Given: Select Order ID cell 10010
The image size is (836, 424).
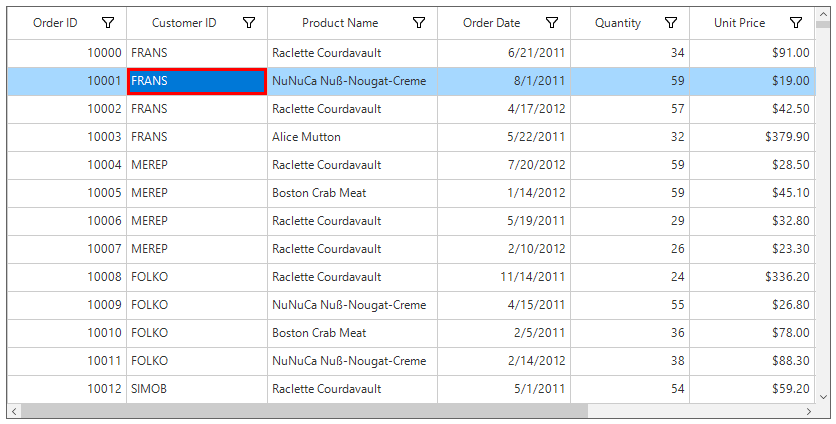Looking at the screenshot, I should [67, 333].
